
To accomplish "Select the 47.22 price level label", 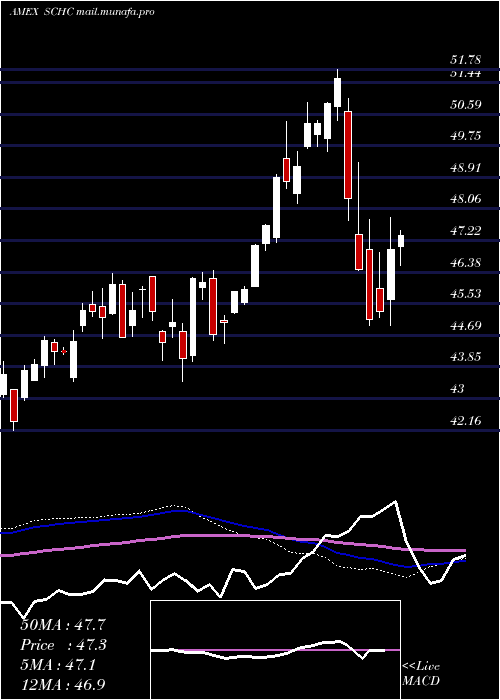I will click(x=465, y=231).
